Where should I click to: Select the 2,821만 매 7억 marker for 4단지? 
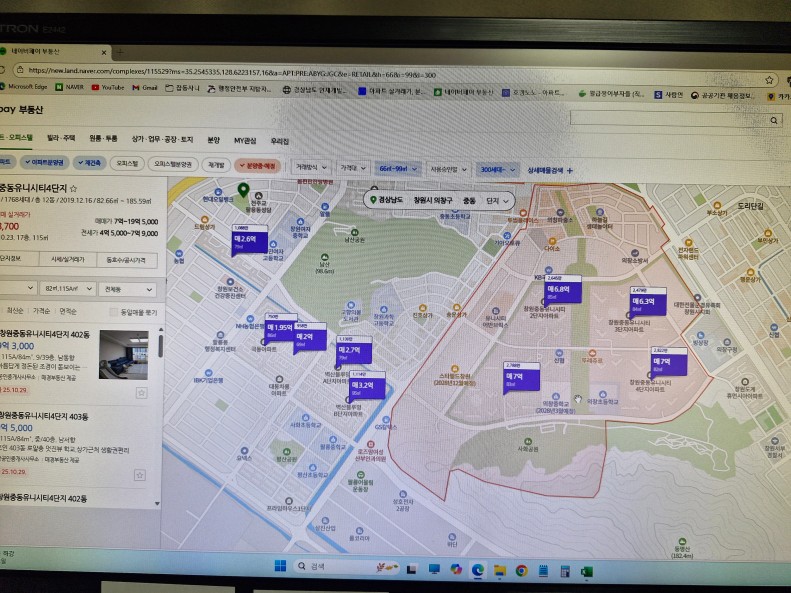point(669,362)
